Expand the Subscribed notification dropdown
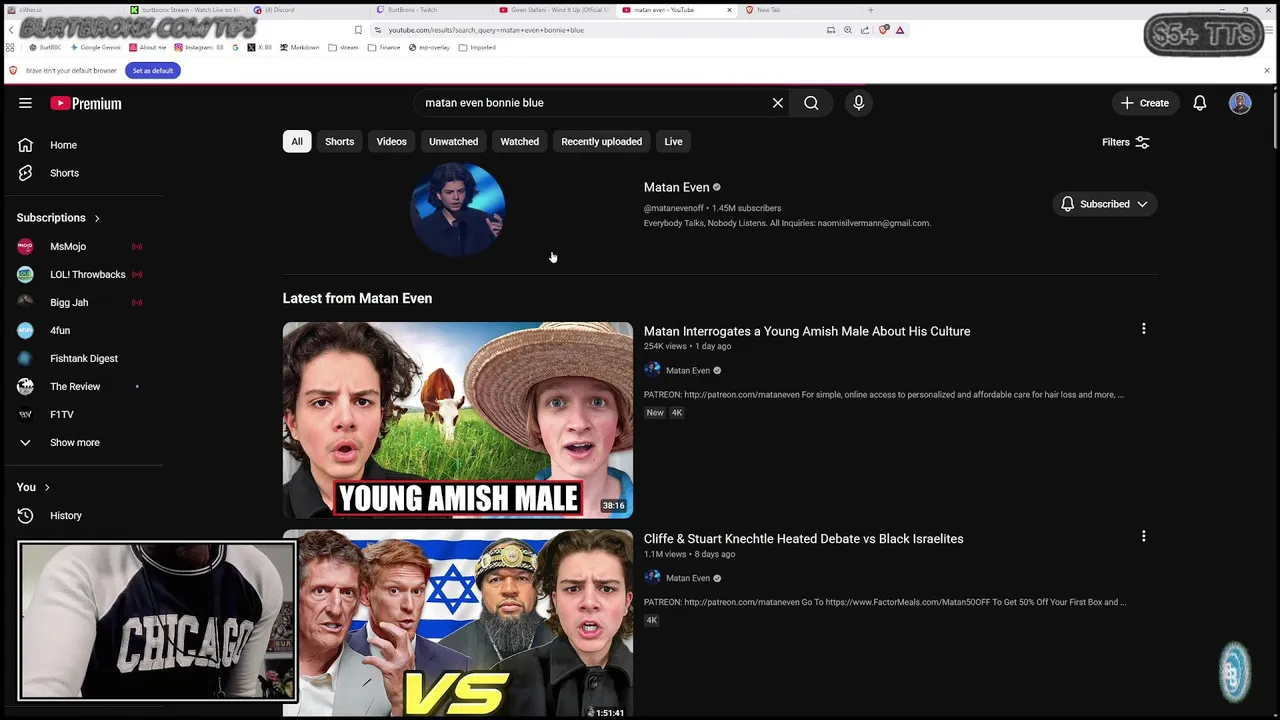The image size is (1280, 720). (x=1105, y=204)
